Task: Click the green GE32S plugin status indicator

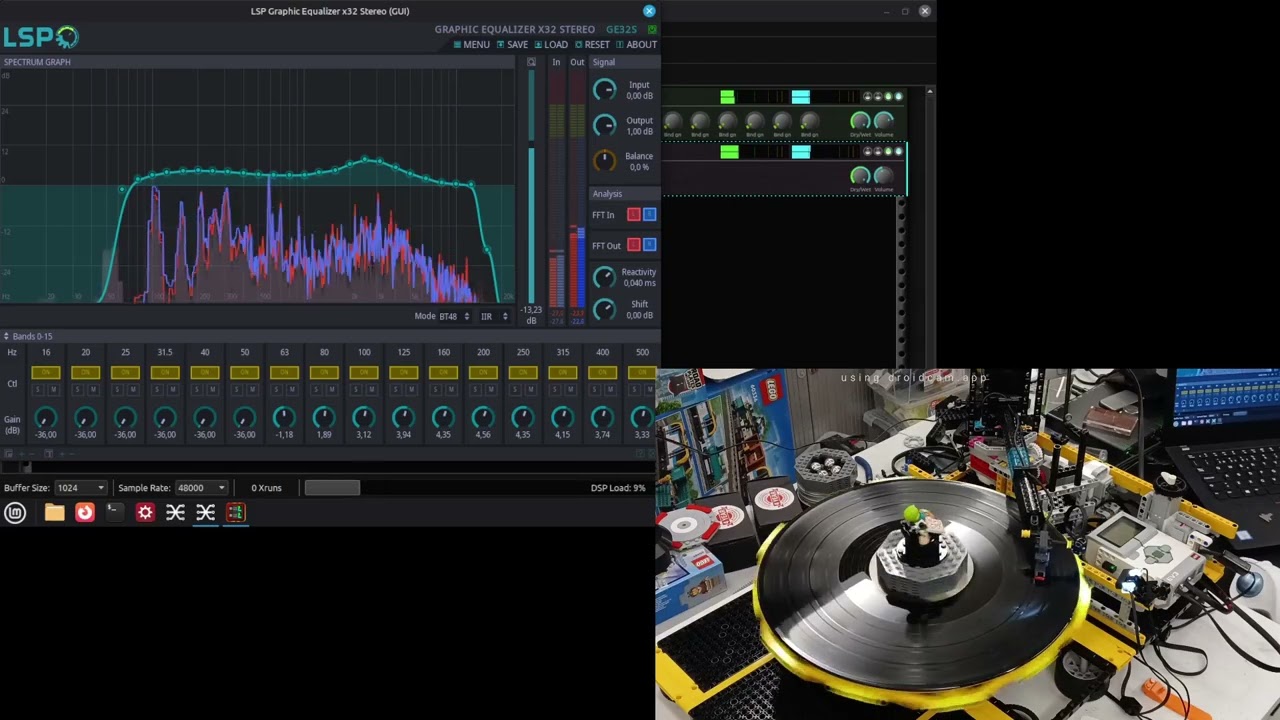Action: pos(653,30)
